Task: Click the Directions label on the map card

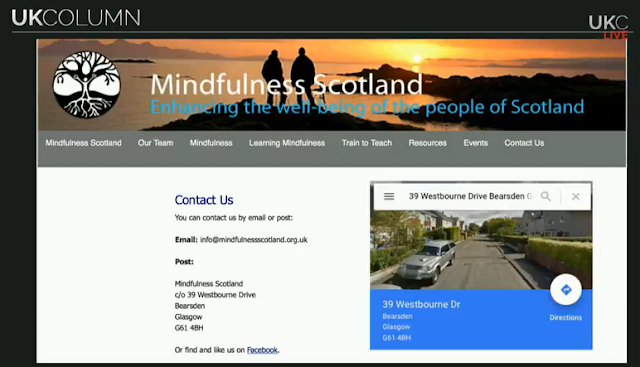Action: (566, 317)
